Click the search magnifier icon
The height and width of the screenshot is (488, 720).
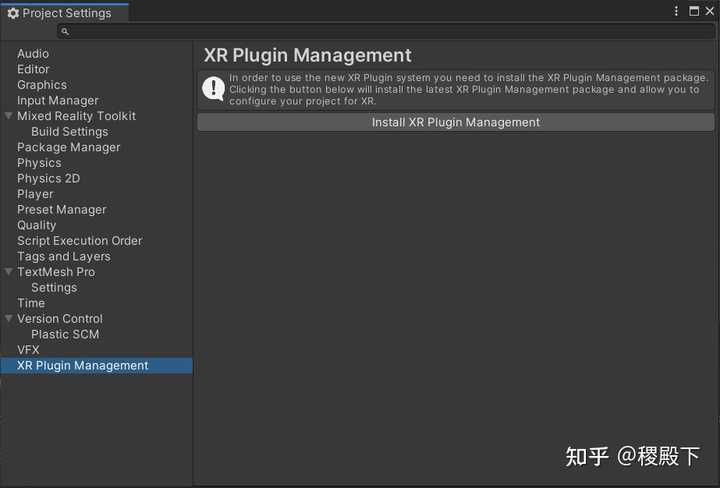click(x=65, y=31)
